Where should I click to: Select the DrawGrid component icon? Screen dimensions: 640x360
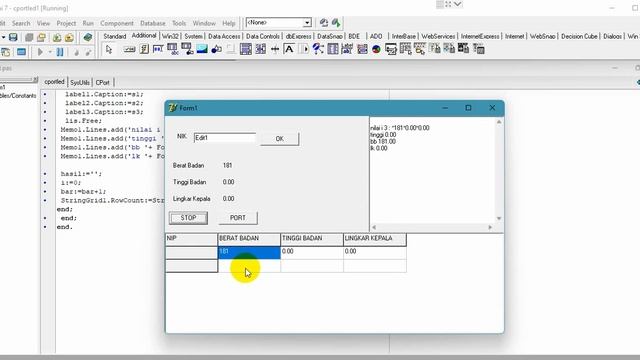tap(187, 50)
